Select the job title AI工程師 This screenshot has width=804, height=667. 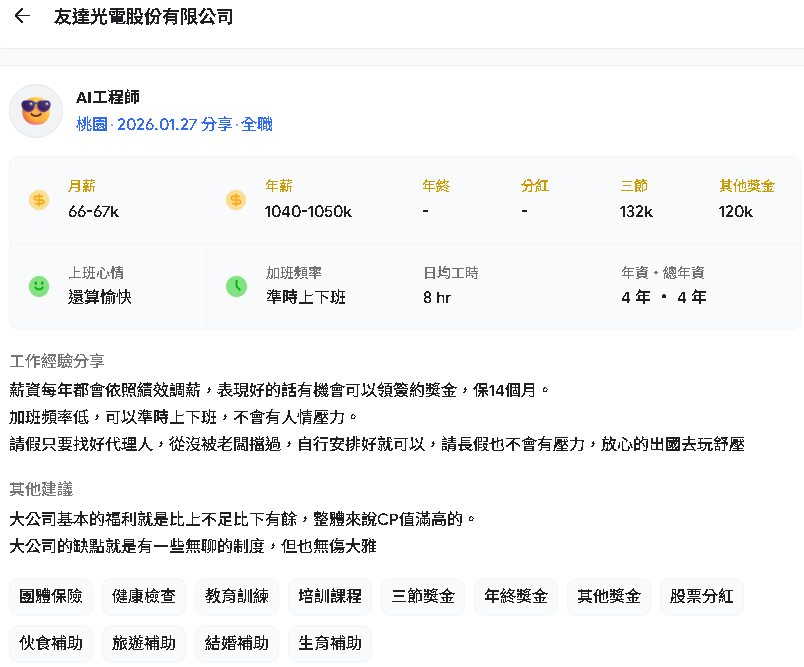coord(108,97)
